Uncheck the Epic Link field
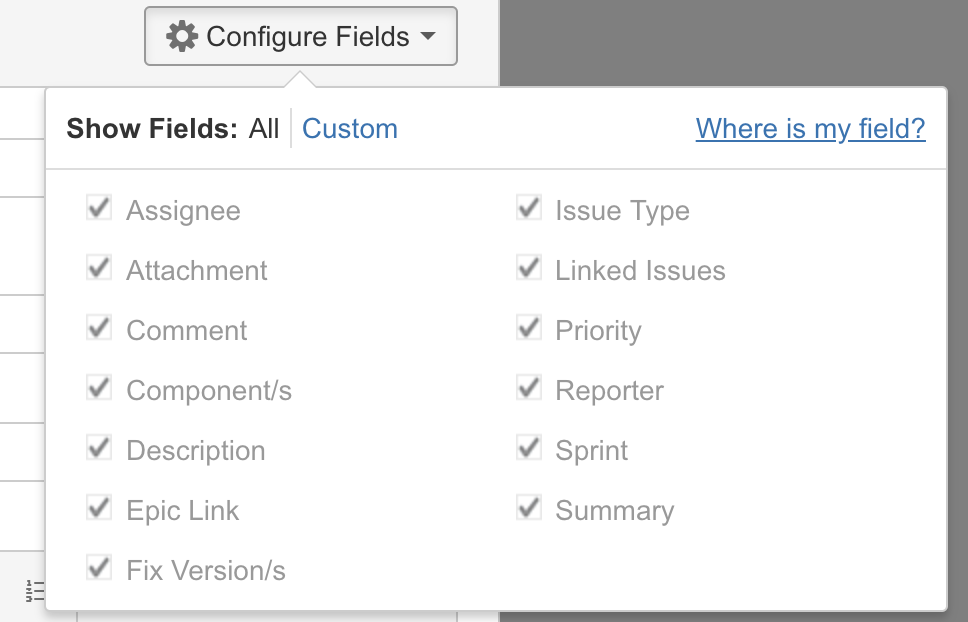968x622 pixels. point(99,509)
